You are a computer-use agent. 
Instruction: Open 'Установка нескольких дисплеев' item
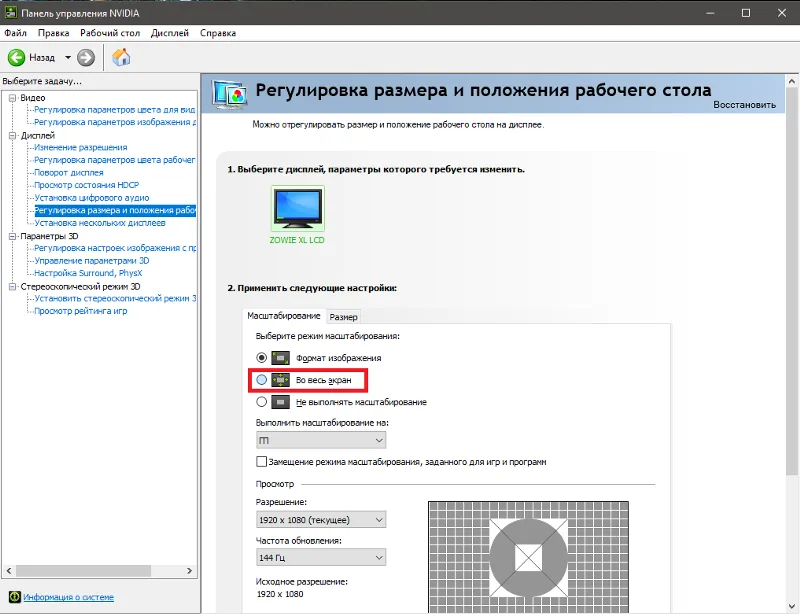pyautogui.click(x=100, y=223)
